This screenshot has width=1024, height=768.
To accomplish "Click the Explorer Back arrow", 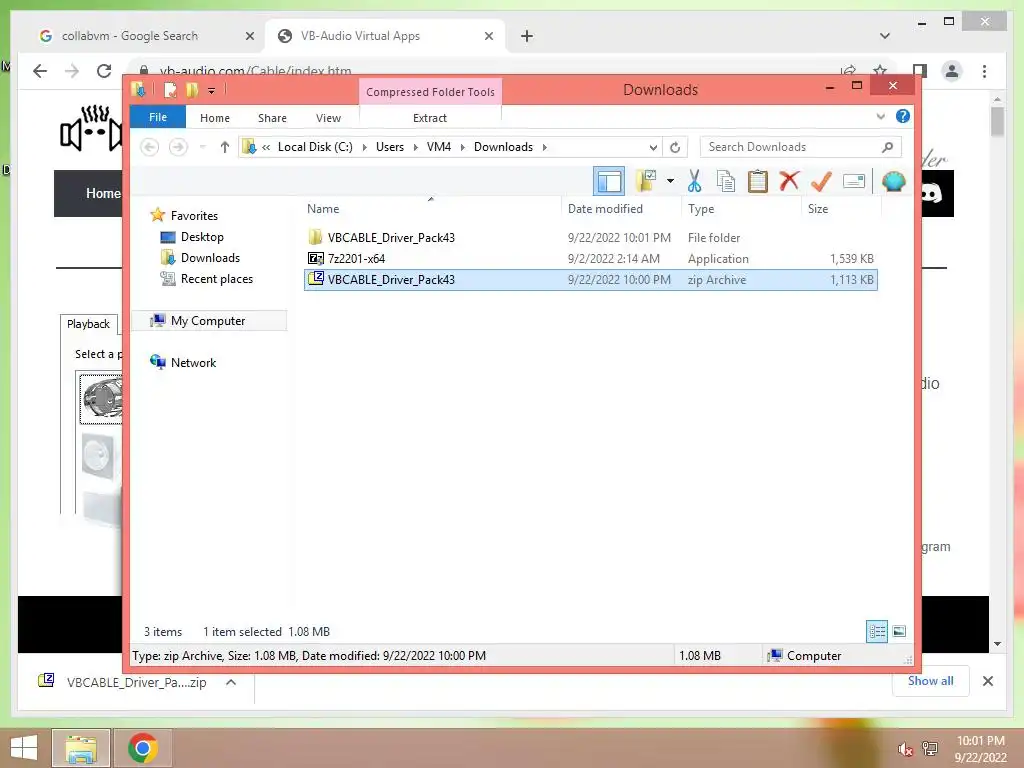I will (150, 147).
